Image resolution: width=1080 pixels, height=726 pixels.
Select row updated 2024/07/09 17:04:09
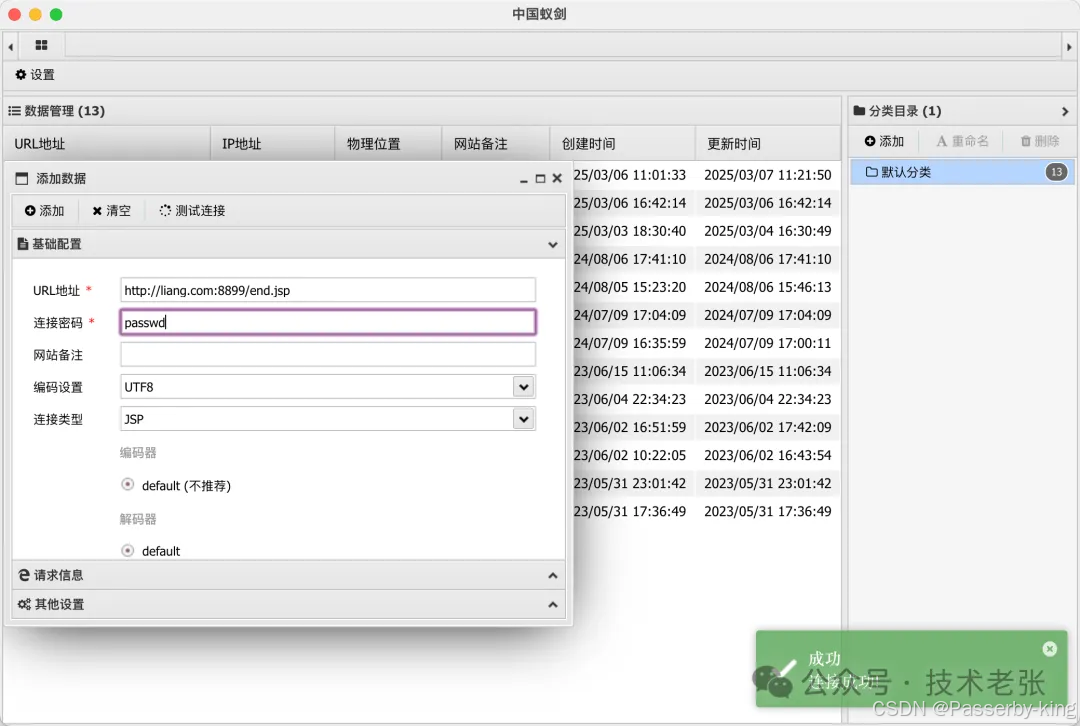pos(767,315)
